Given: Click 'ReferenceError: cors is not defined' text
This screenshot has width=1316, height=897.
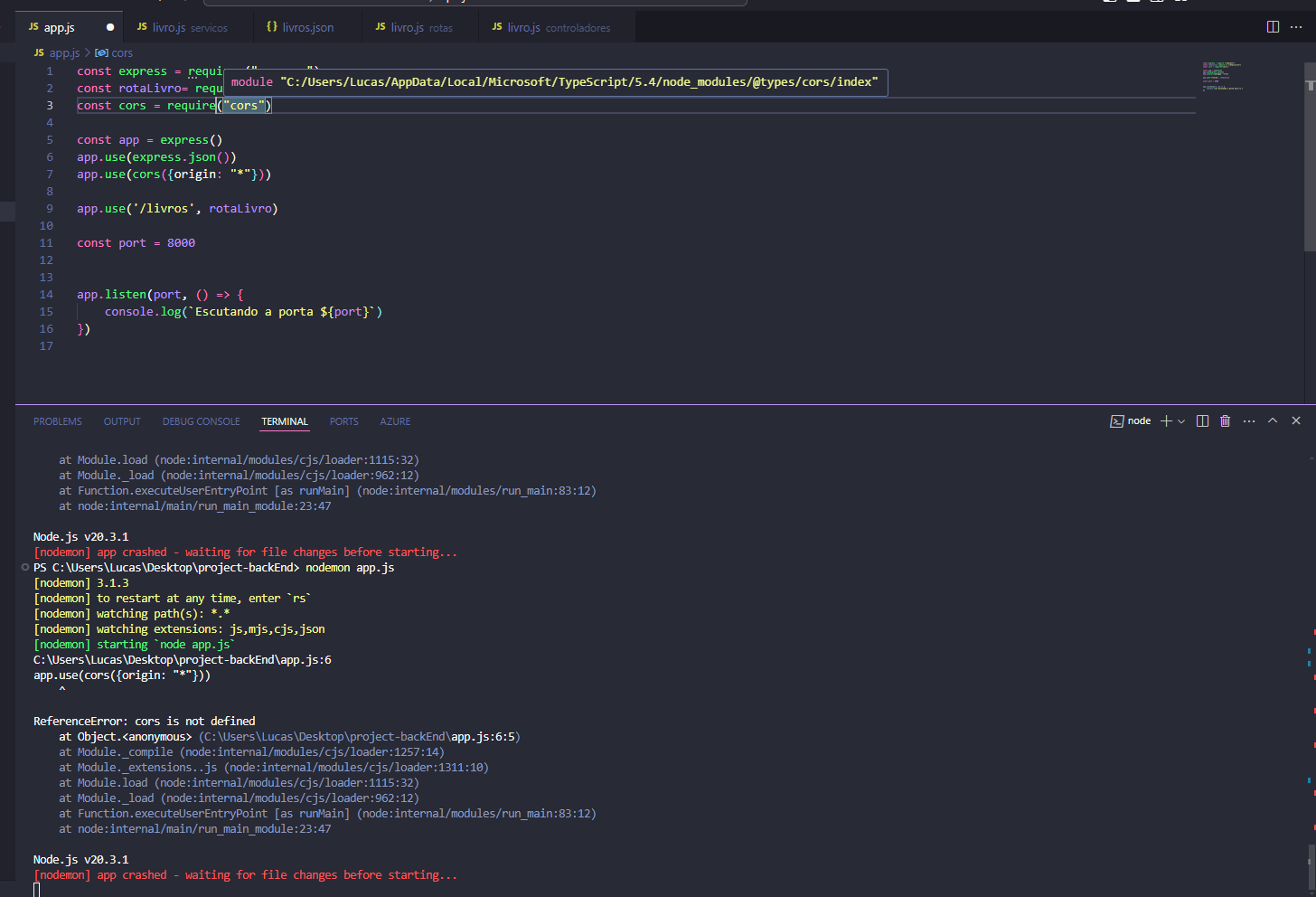Looking at the screenshot, I should 145,722.
